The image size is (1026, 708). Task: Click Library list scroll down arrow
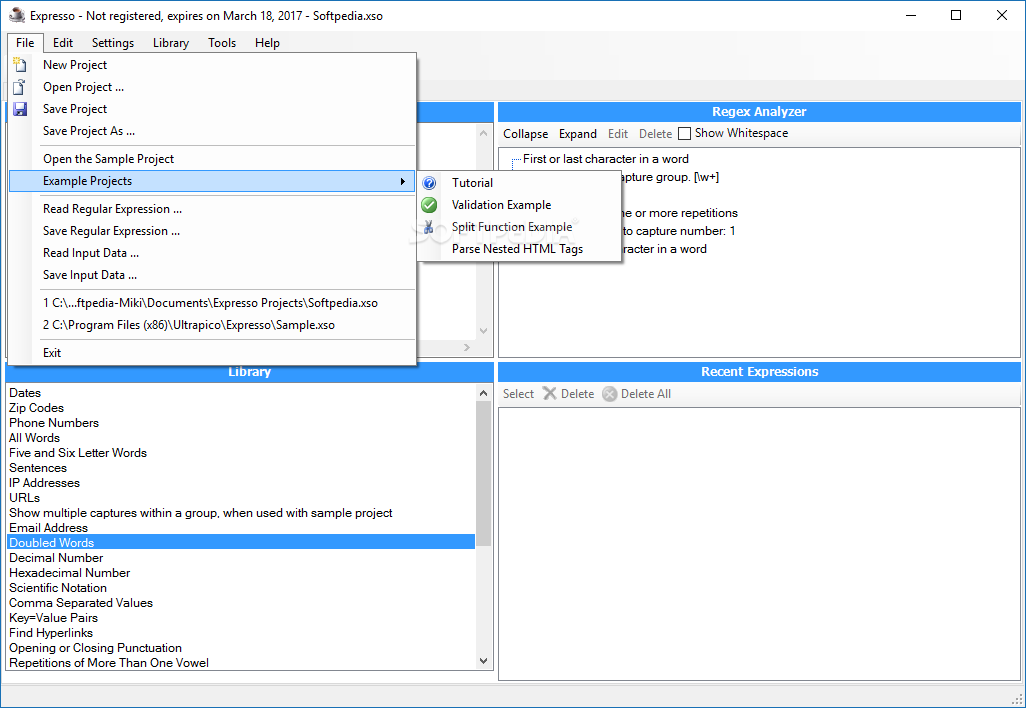coord(484,661)
